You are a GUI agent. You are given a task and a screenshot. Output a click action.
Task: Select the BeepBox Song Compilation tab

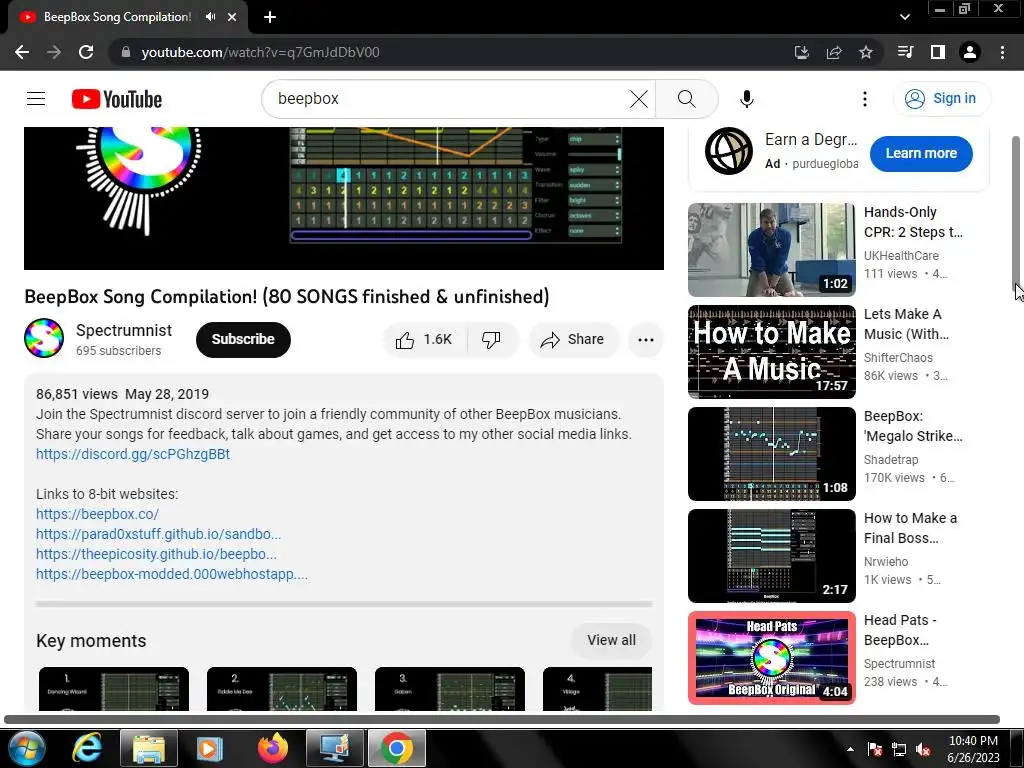point(118,17)
